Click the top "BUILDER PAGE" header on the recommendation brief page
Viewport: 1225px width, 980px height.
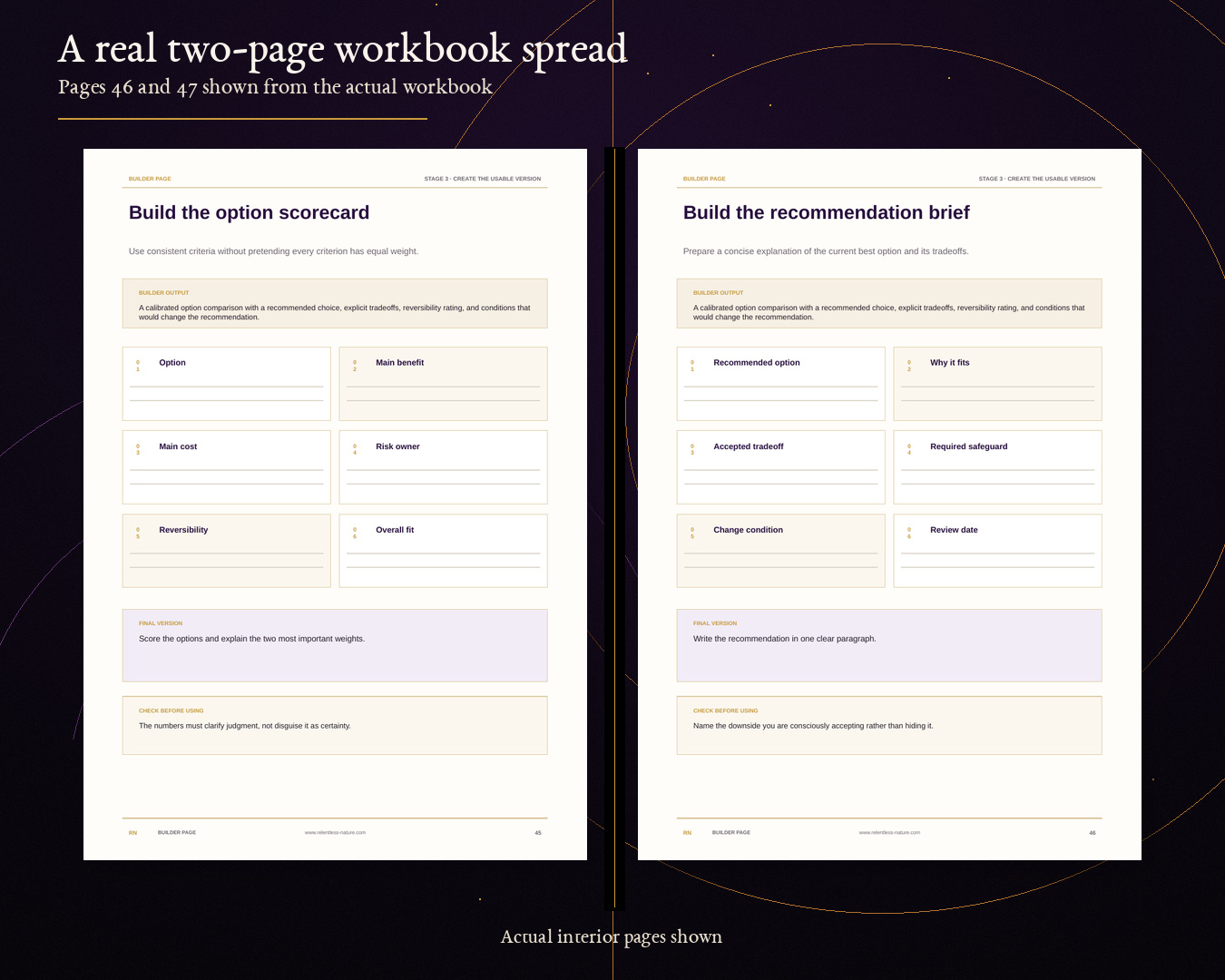[x=704, y=179]
